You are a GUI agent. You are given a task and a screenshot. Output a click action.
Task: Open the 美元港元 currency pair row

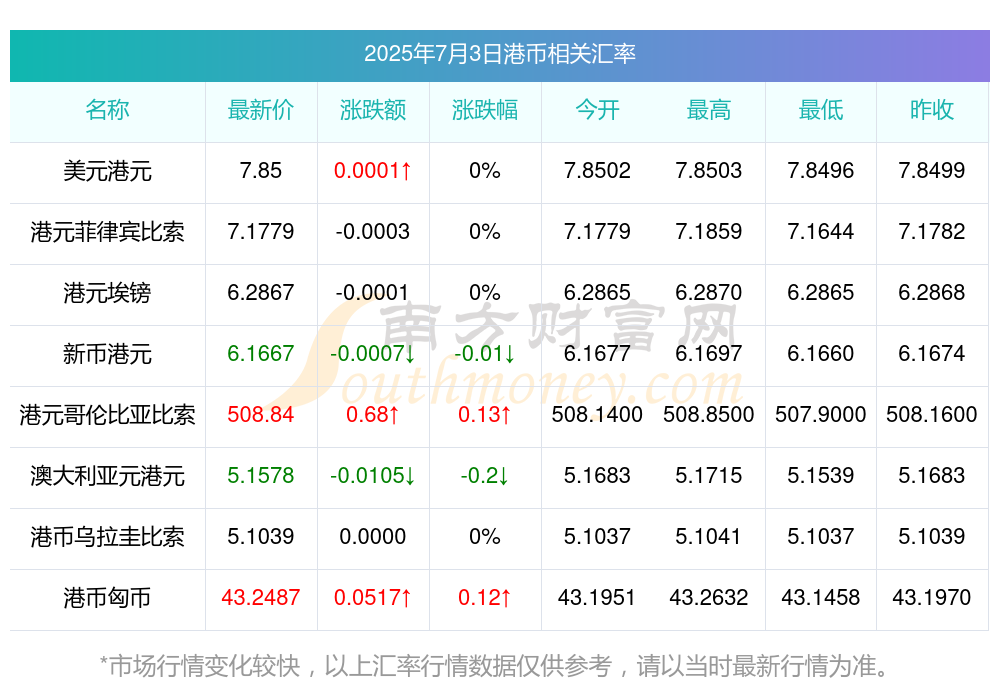pyautogui.click(x=107, y=171)
